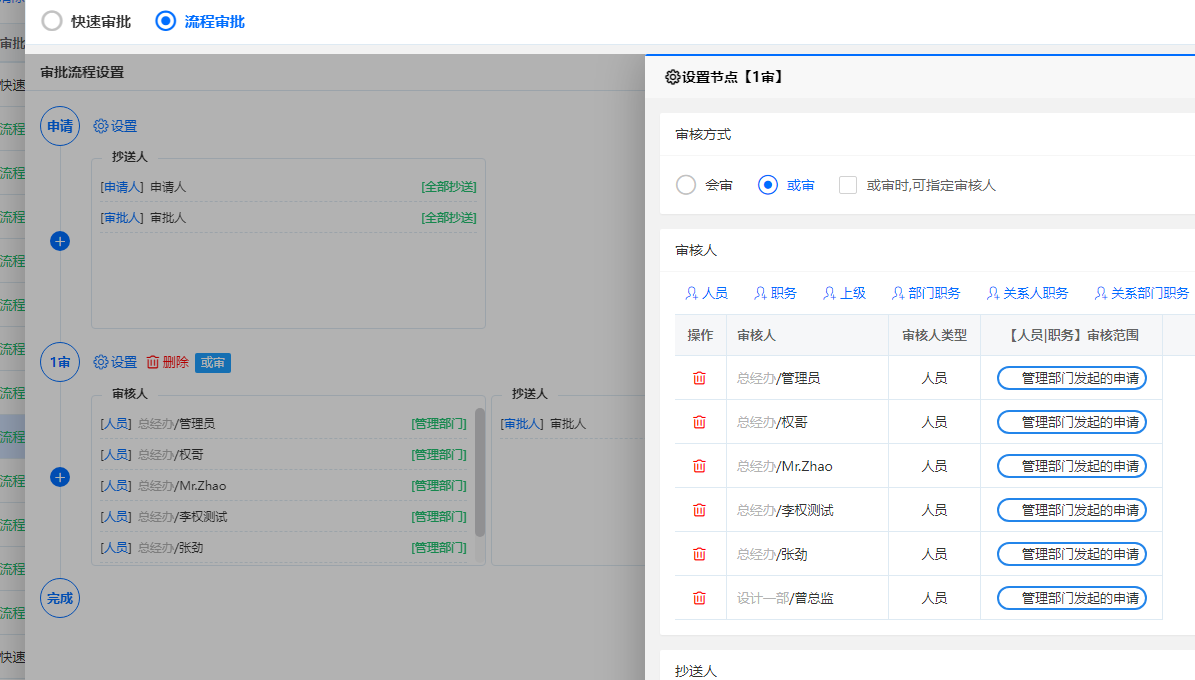
Task: Click the 完成 node circle
Action: tap(60, 598)
